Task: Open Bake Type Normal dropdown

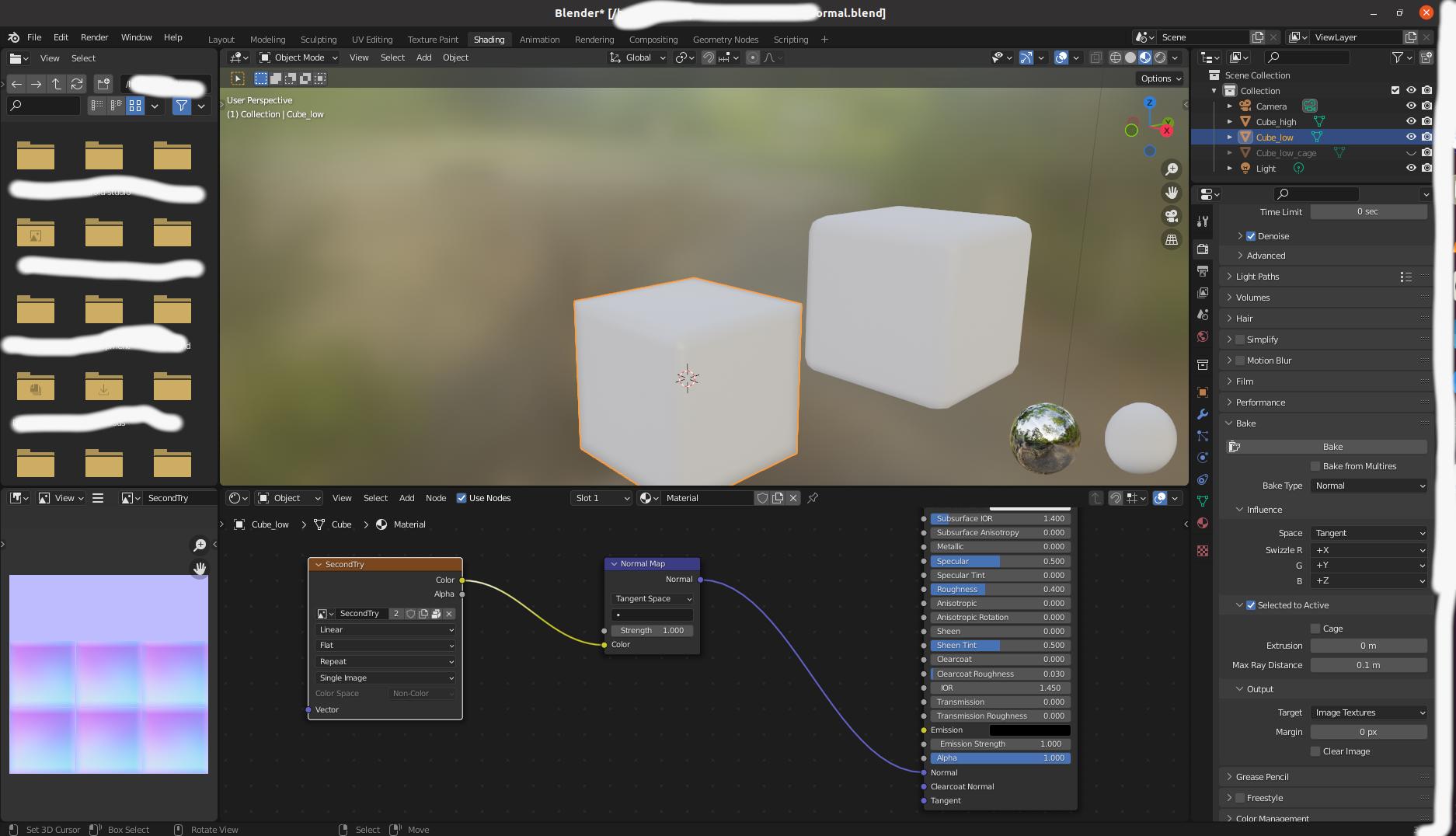Action: coord(1369,486)
